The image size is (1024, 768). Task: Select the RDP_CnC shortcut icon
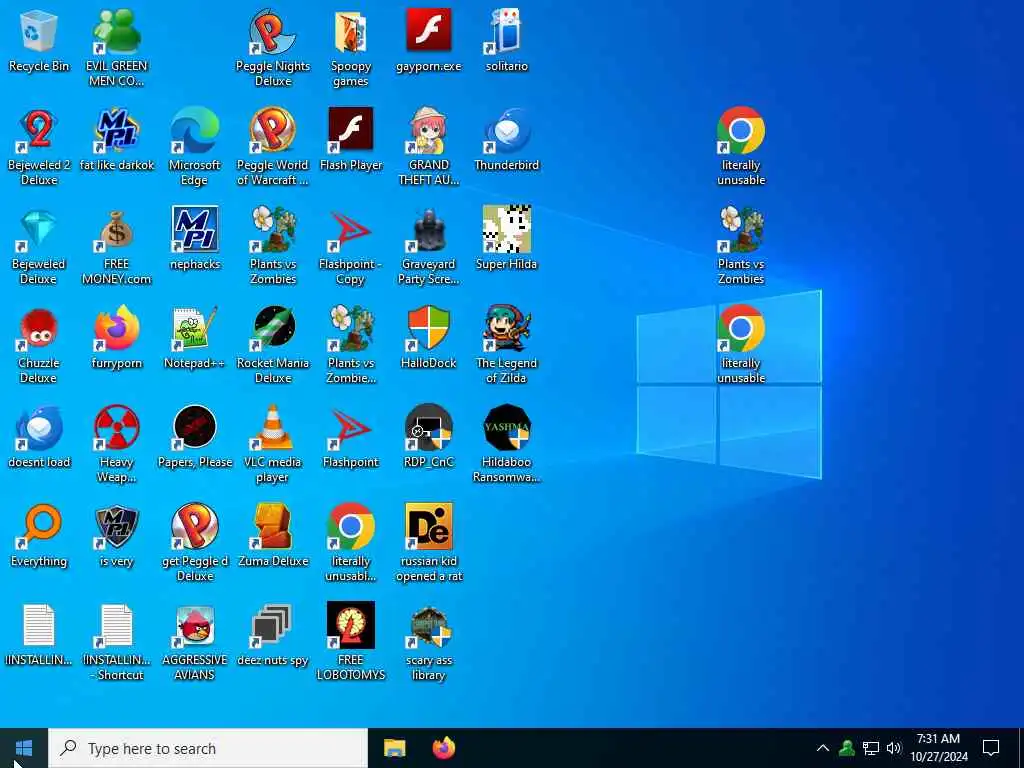point(428,428)
